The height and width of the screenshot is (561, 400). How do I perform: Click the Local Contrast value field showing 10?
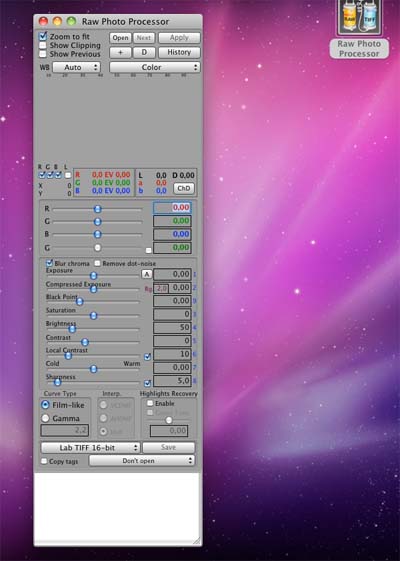172,354
